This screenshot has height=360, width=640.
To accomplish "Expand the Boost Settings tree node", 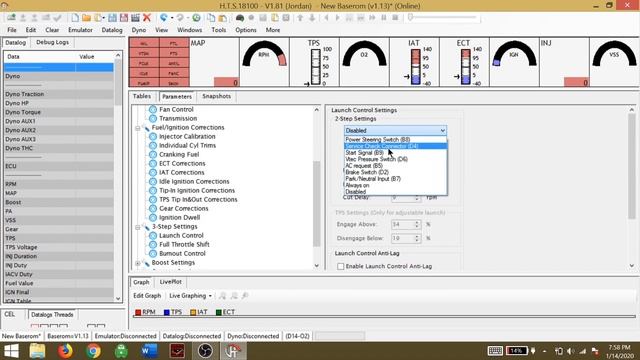I will point(138,263).
